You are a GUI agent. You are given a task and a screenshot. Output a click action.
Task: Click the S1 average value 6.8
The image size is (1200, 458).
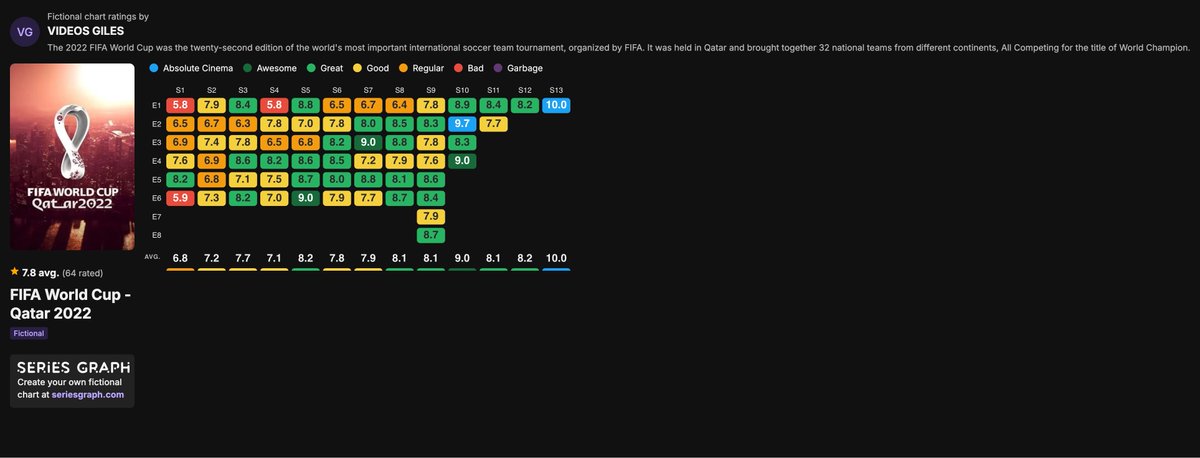(180, 258)
